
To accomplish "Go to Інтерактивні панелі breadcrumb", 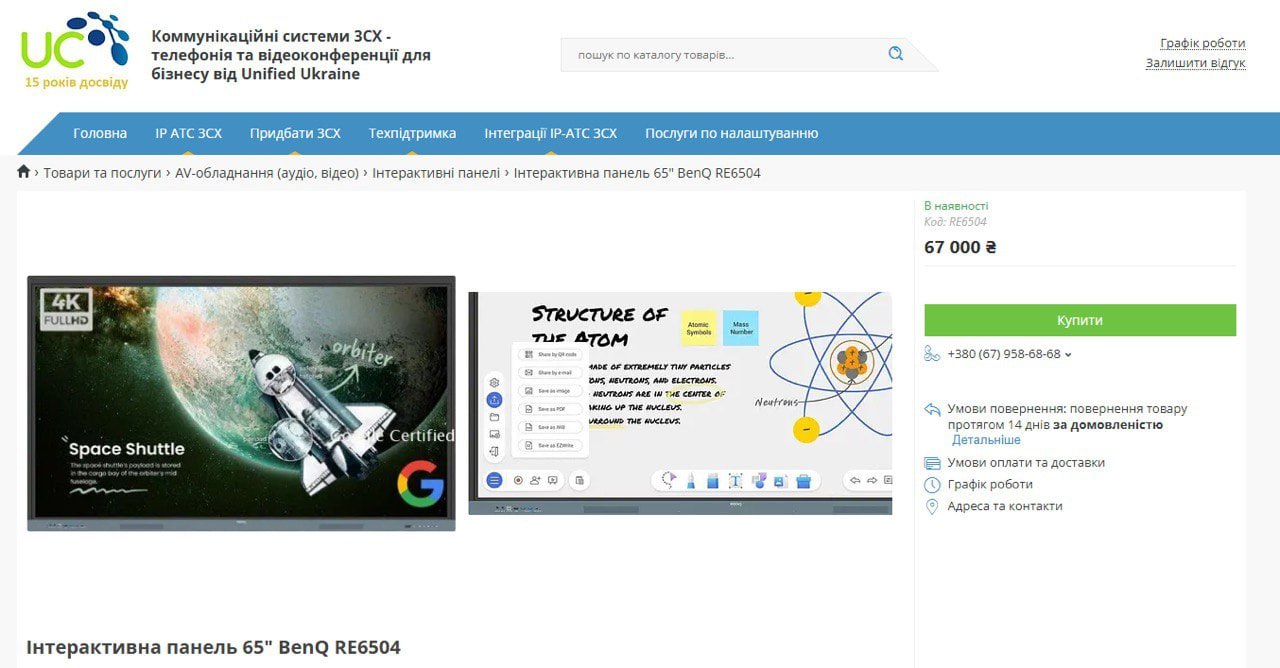I will pos(436,173).
